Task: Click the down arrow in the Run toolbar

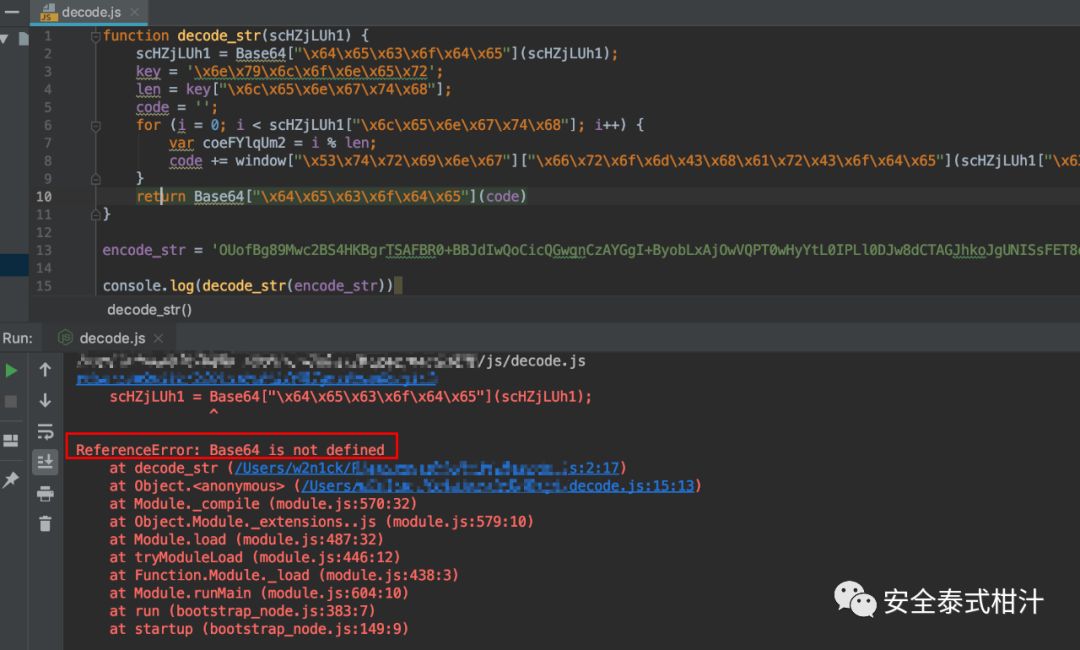Action: click(45, 401)
